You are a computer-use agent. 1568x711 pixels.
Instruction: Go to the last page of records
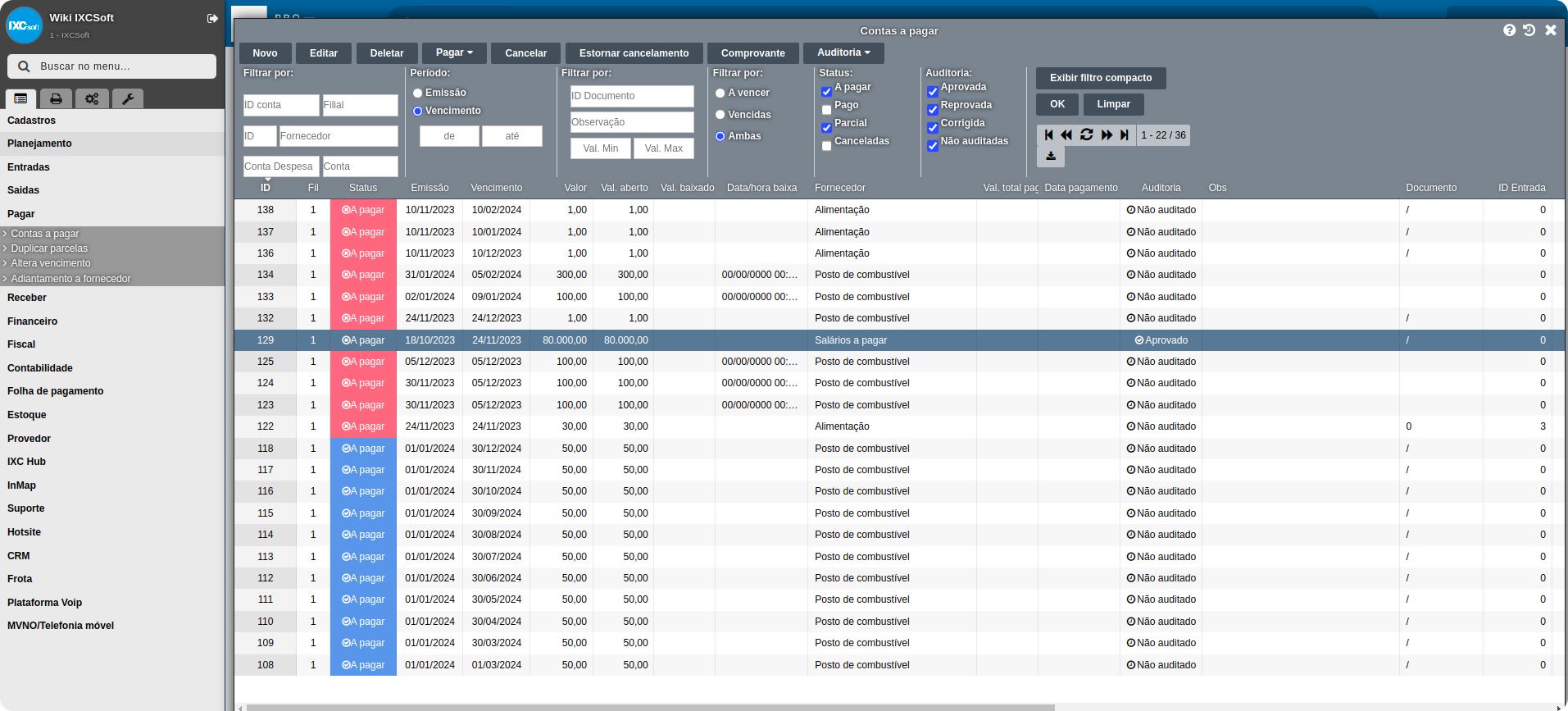(1125, 135)
